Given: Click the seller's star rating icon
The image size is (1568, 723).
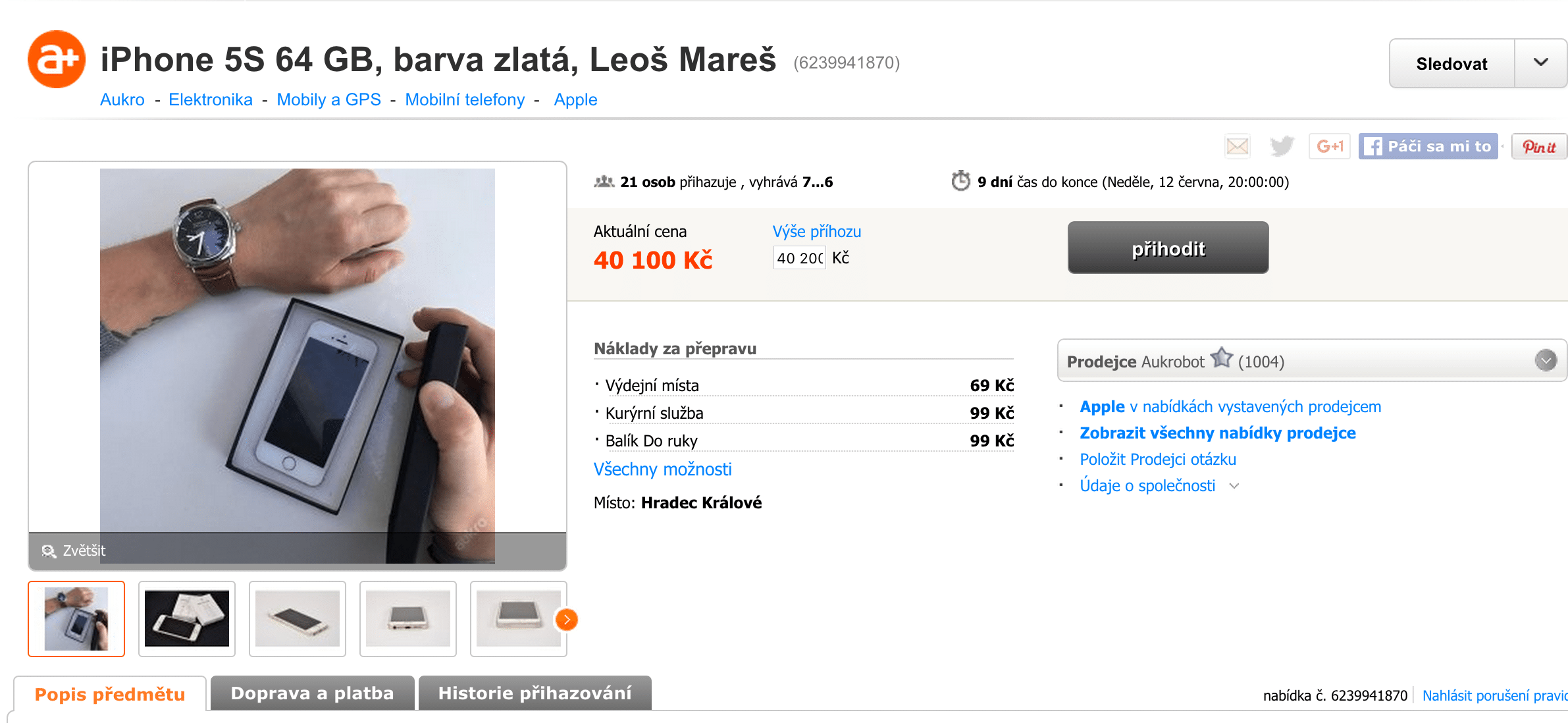Looking at the screenshot, I should (x=1222, y=358).
